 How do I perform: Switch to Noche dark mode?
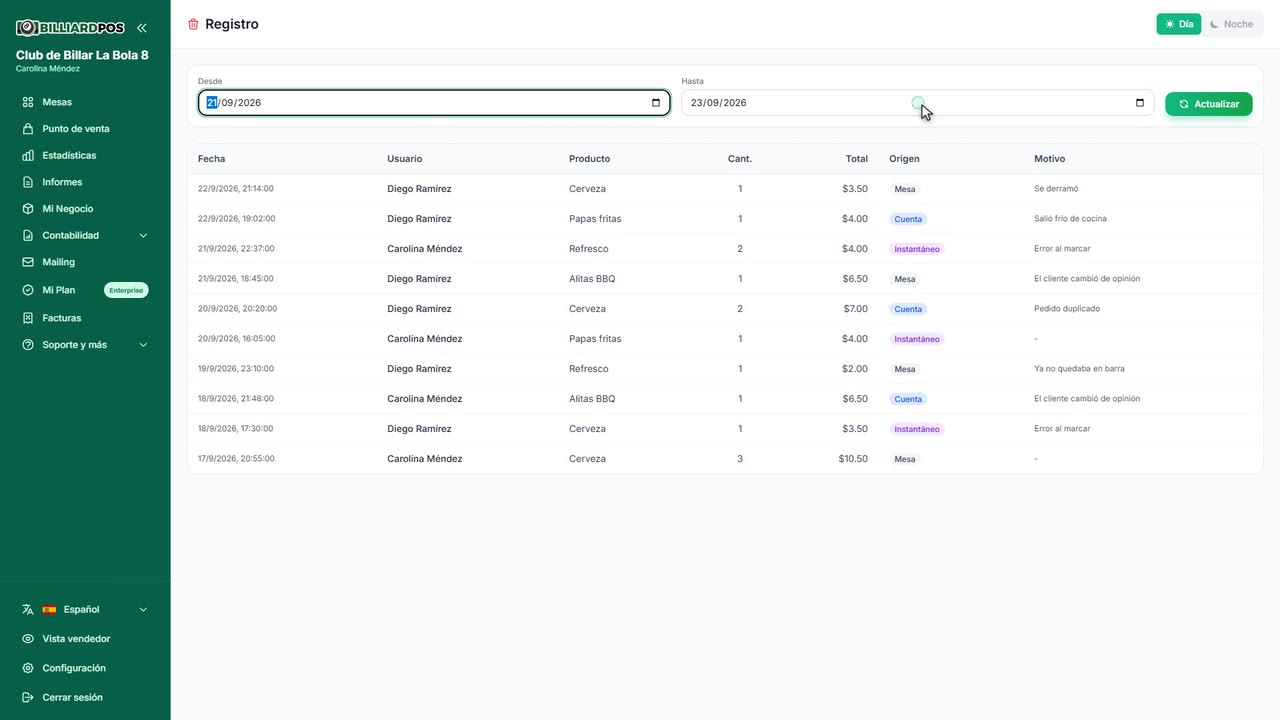tap(1232, 24)
